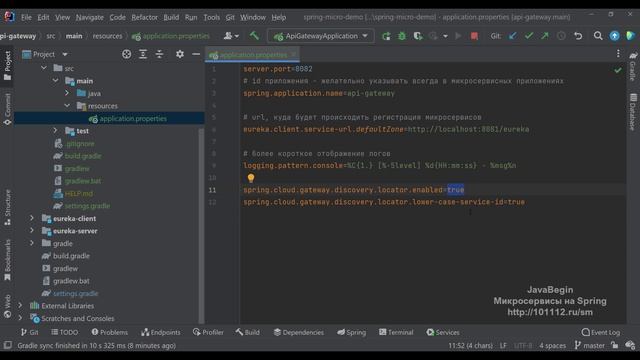Show Git history clock icon

point(561,36)
